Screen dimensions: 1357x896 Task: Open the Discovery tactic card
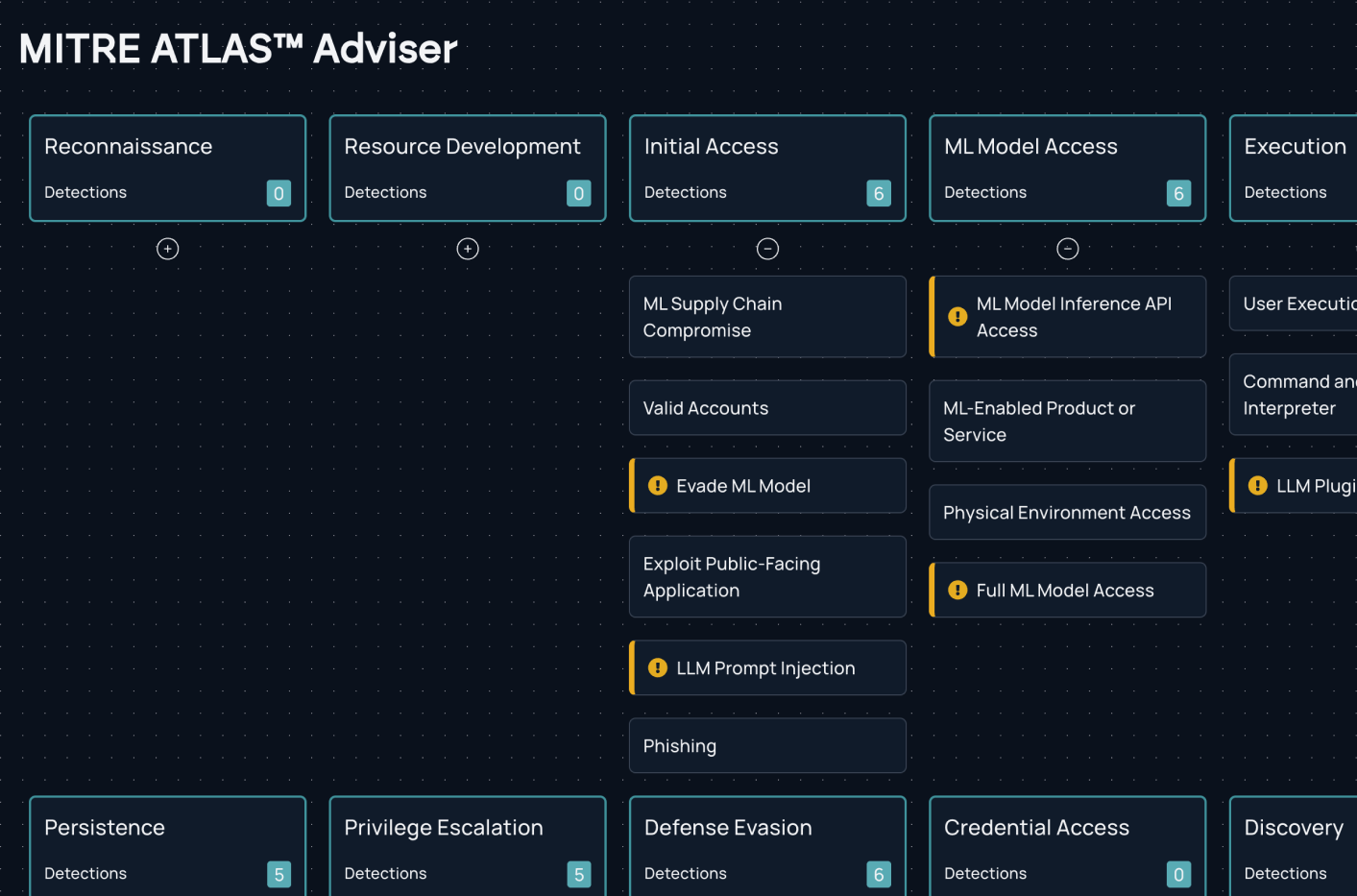pos(1293,847)
